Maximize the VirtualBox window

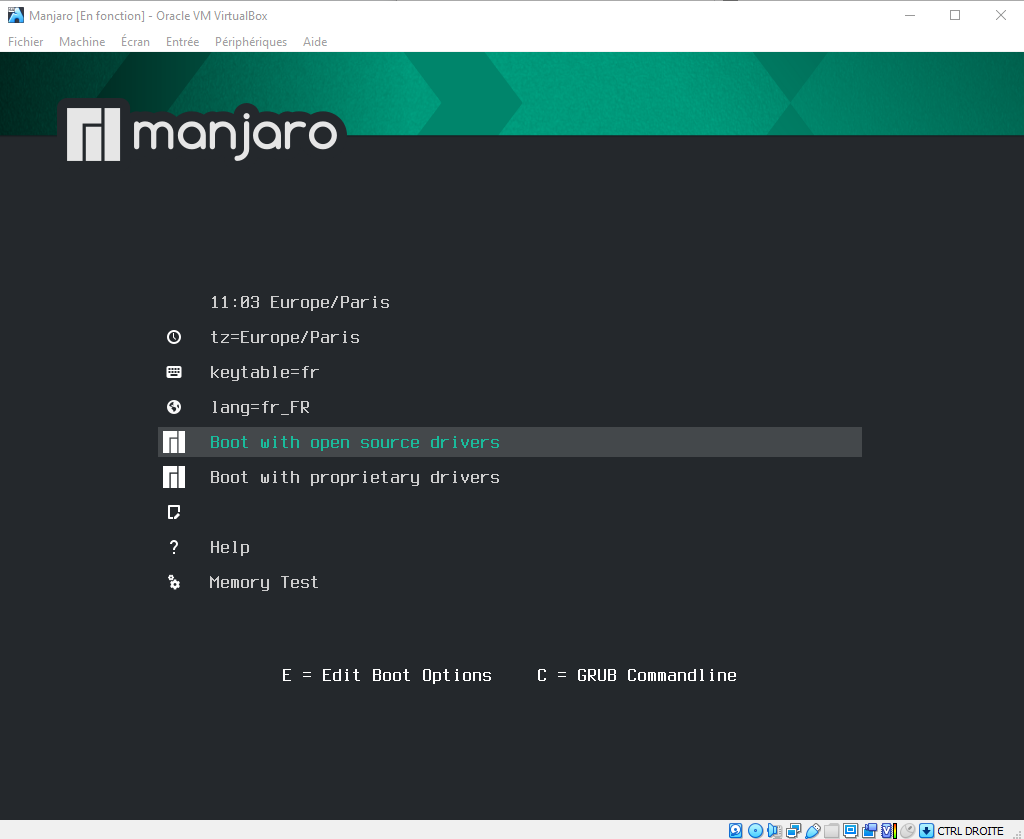[955, 15]
